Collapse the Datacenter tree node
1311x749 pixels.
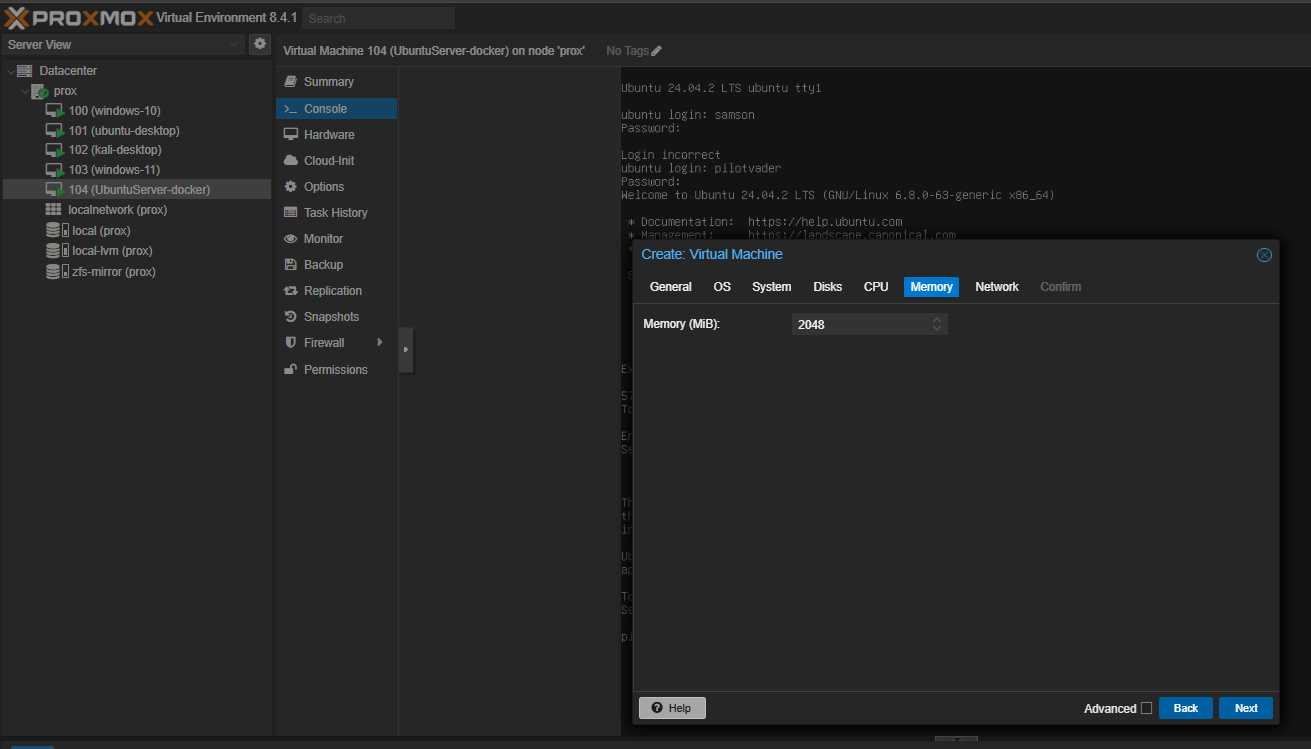coord(11,71)
